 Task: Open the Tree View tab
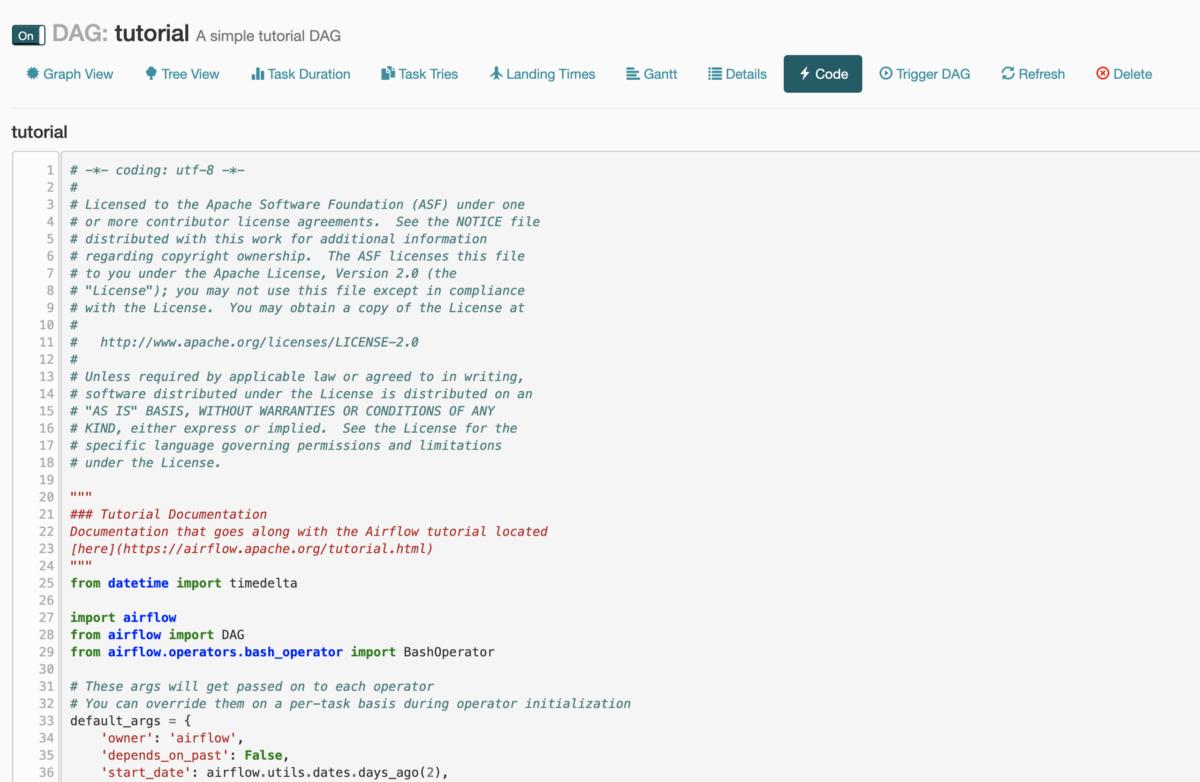pyautogui.click(x=182, y=74)
